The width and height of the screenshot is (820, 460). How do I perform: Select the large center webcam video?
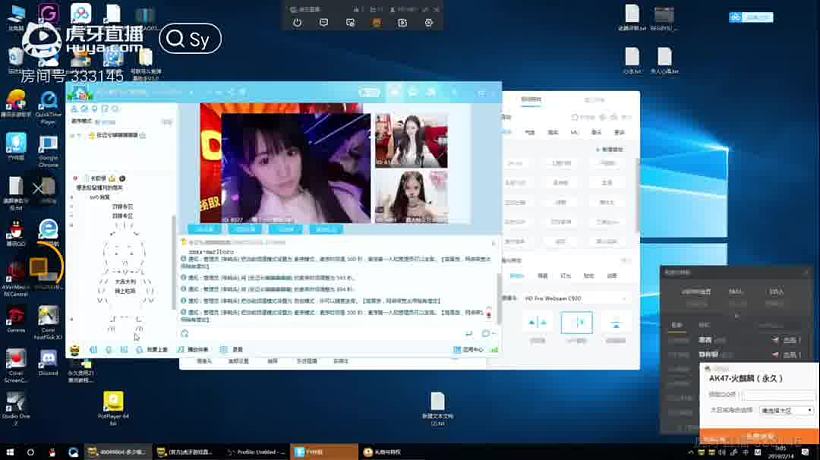(285, 165)
